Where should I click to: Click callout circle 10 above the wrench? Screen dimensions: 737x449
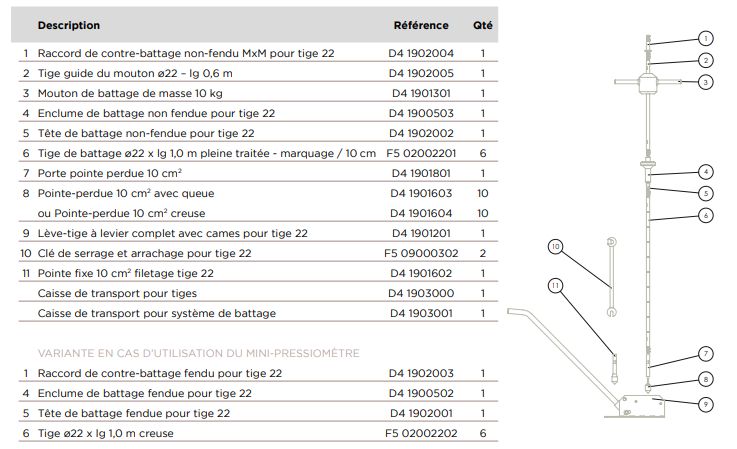point(556,245)
